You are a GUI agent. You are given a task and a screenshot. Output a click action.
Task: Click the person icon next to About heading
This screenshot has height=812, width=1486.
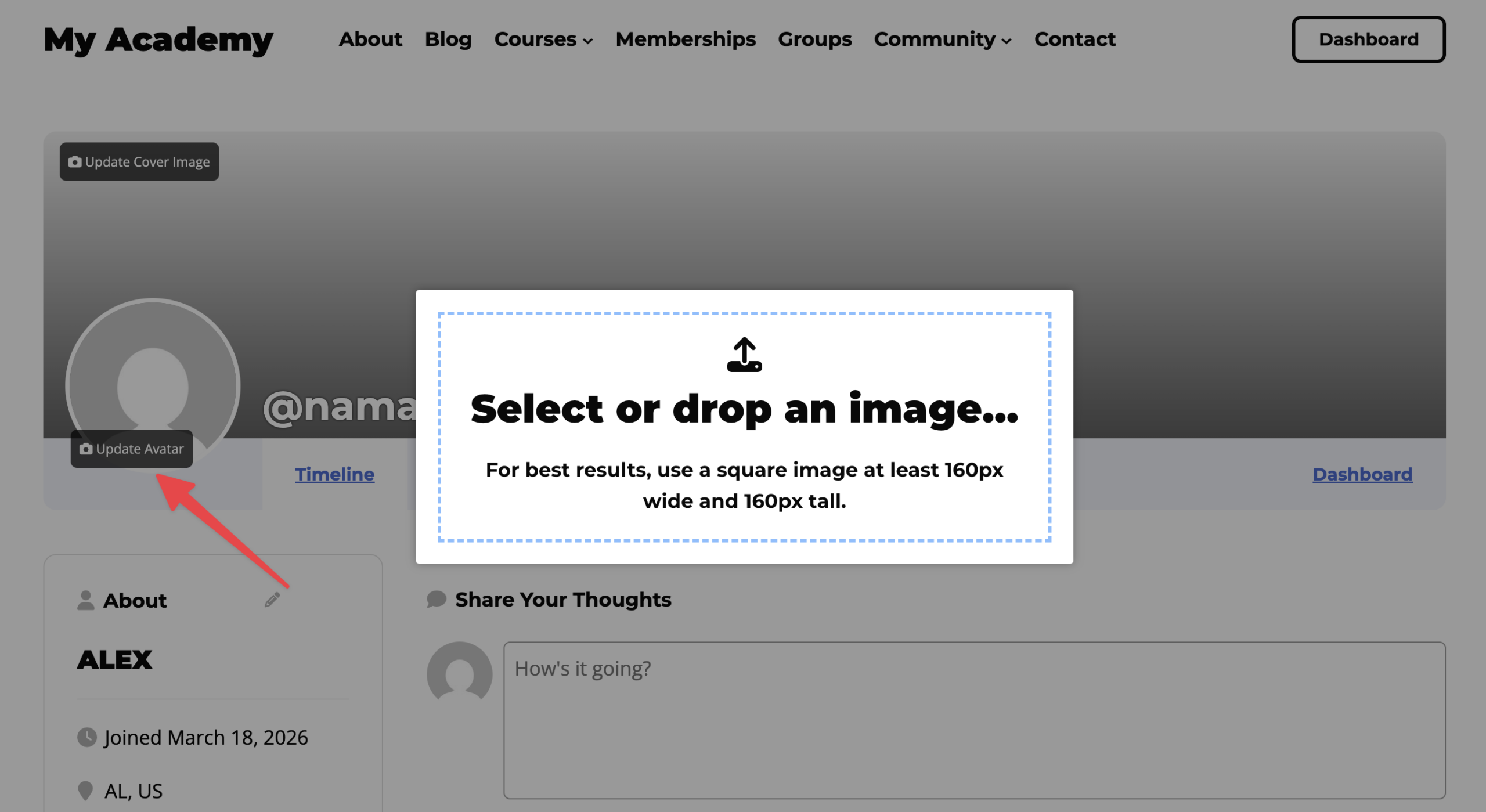tap(85, 600)
